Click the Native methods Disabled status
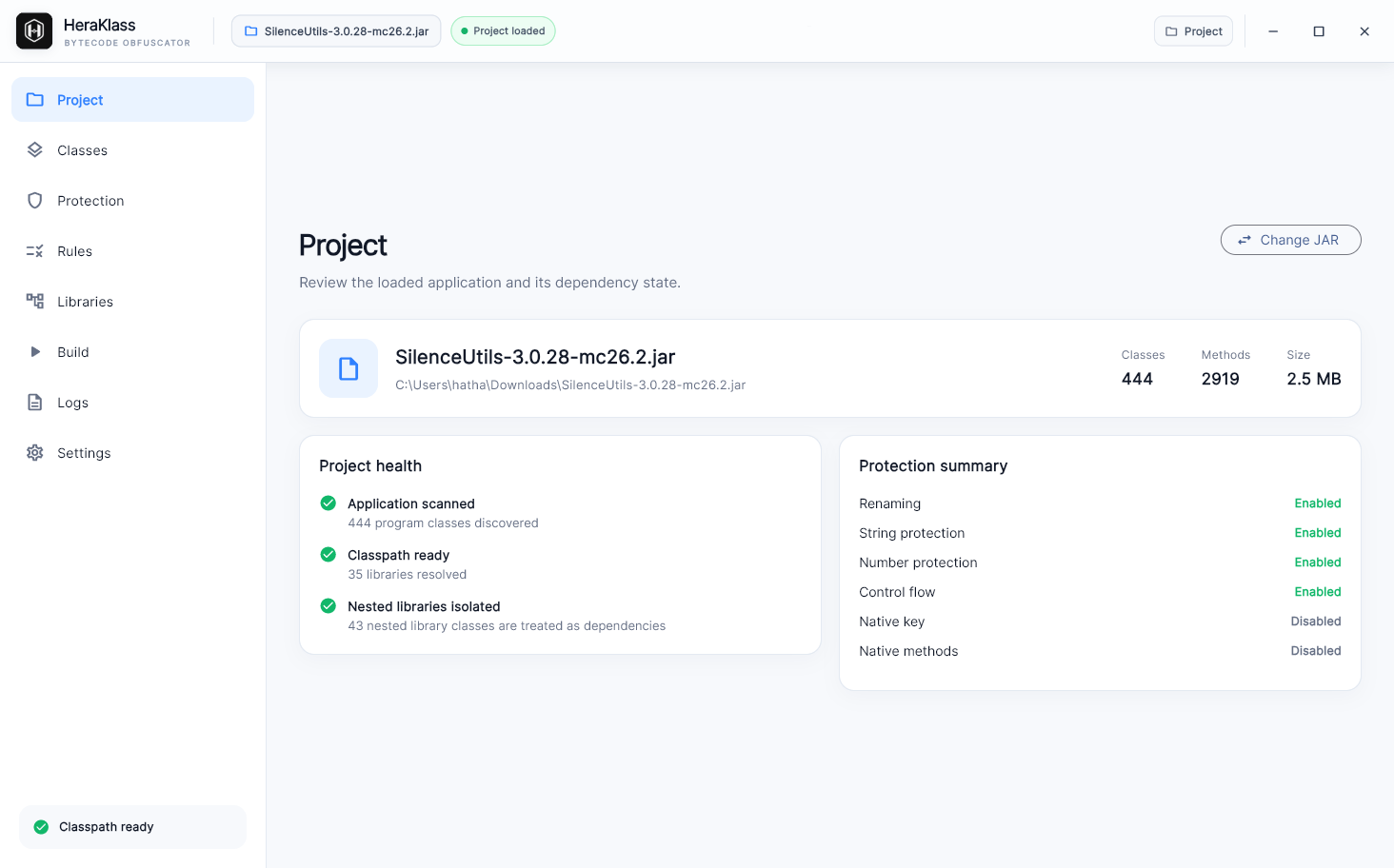 click(1316, 651)
